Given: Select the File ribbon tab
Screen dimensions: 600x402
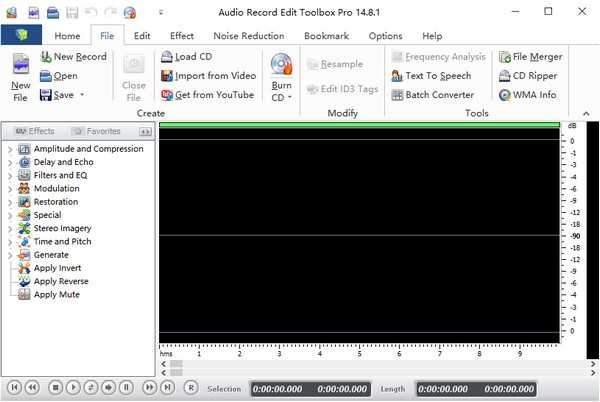Looking at the screenshot, I should 107,36.
